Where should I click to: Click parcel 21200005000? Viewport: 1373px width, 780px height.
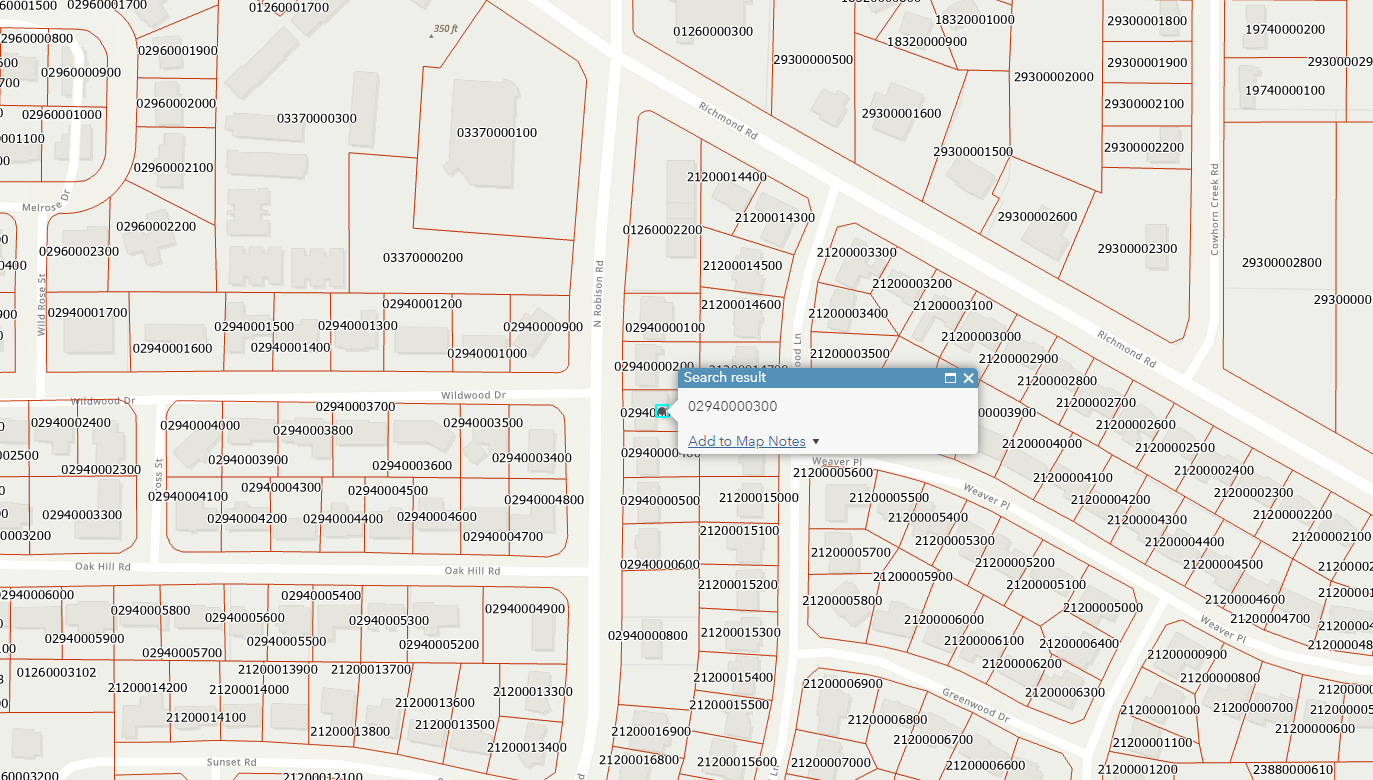(x=1102, y=608)
